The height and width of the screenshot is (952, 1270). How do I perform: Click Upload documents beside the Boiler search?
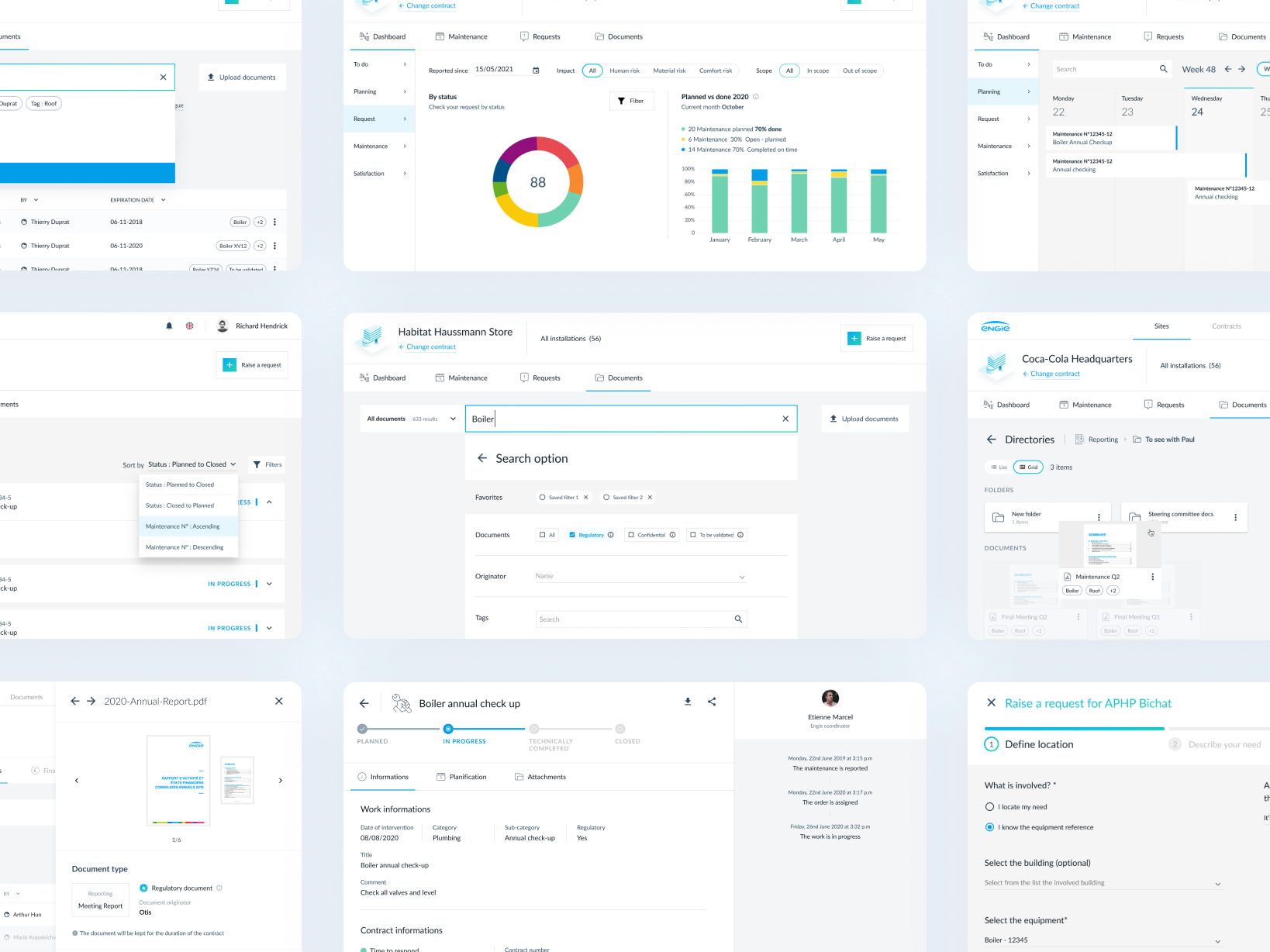(x=864, y=419)
